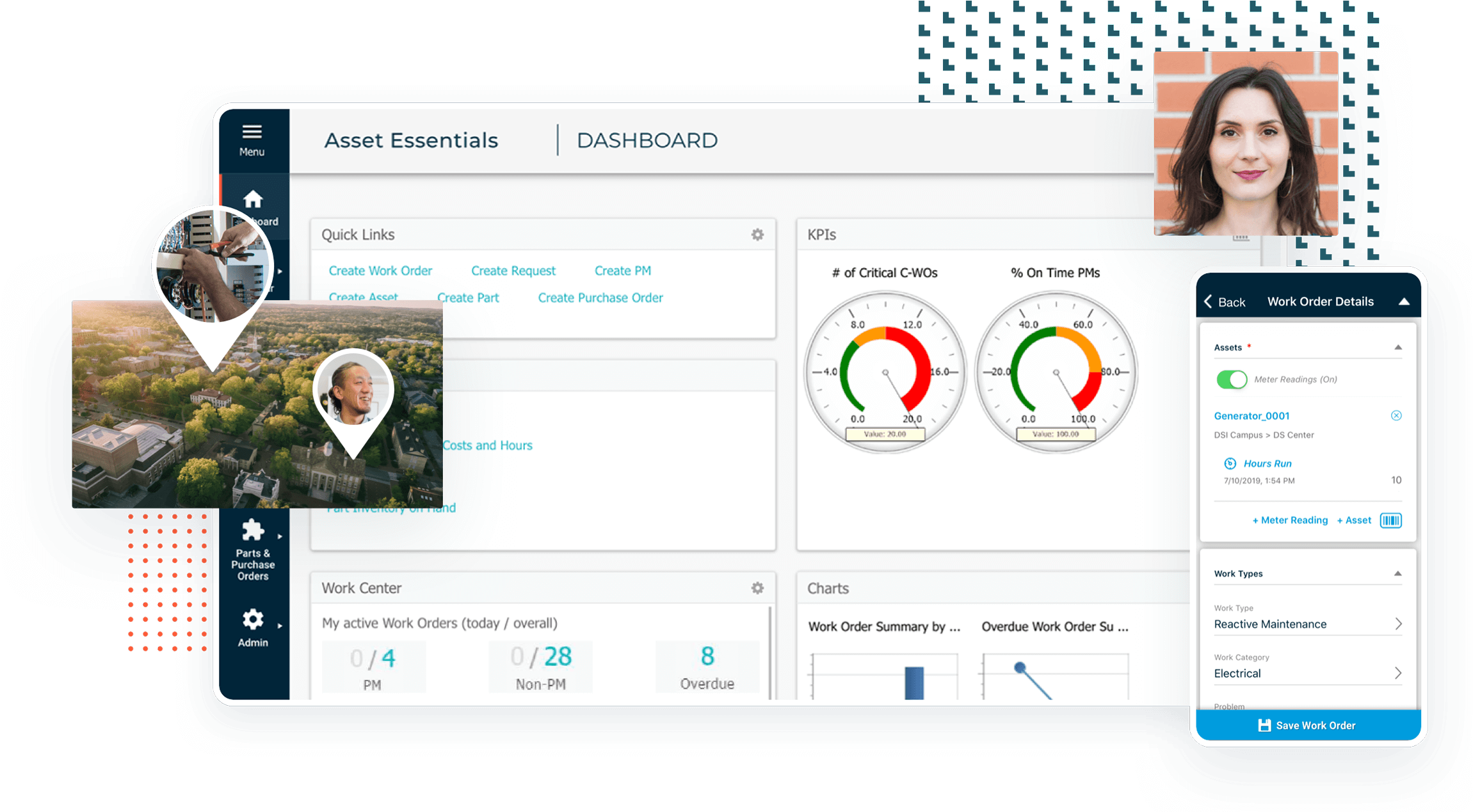Open Costs and Hours link

click(x=487, y=445)
